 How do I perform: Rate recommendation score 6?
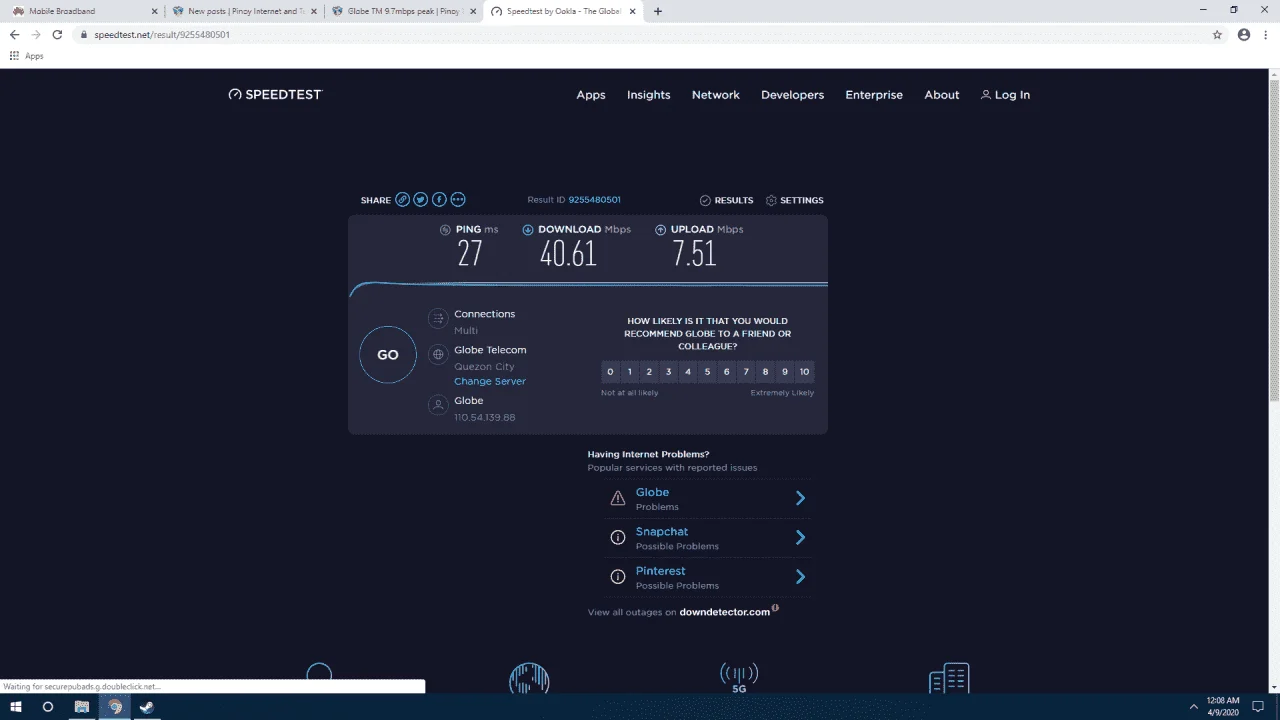727,372
